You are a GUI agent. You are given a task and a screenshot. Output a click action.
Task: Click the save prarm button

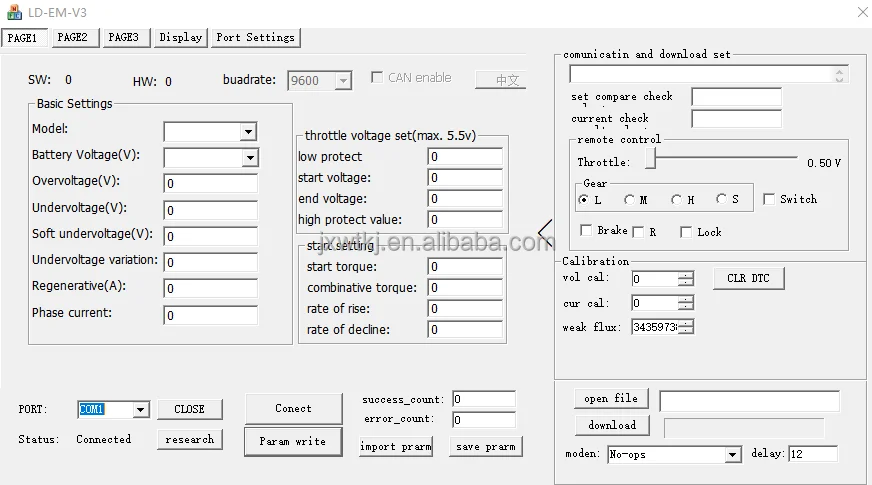[485, 447]
